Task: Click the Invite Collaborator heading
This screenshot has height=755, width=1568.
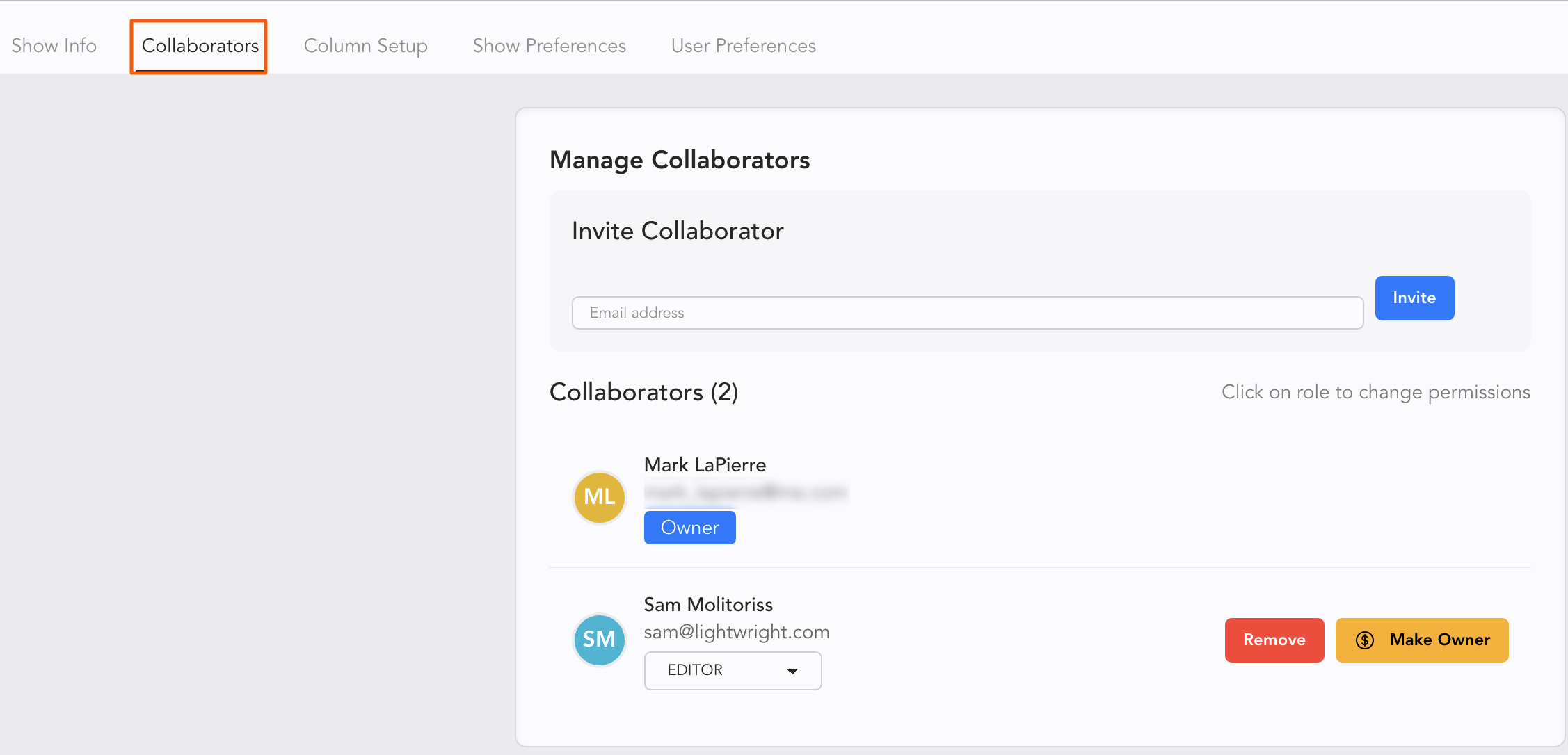Action: click(x=678, y=231)
